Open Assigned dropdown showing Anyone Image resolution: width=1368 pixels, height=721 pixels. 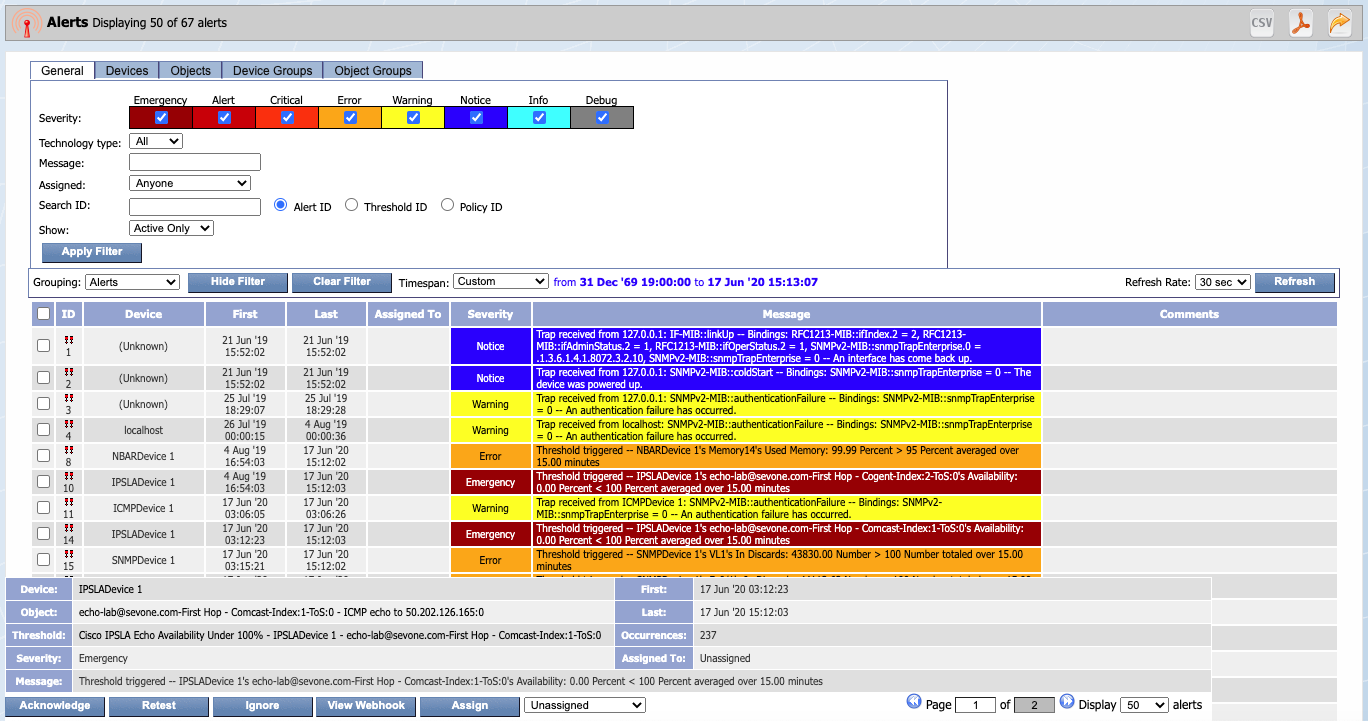190,183
